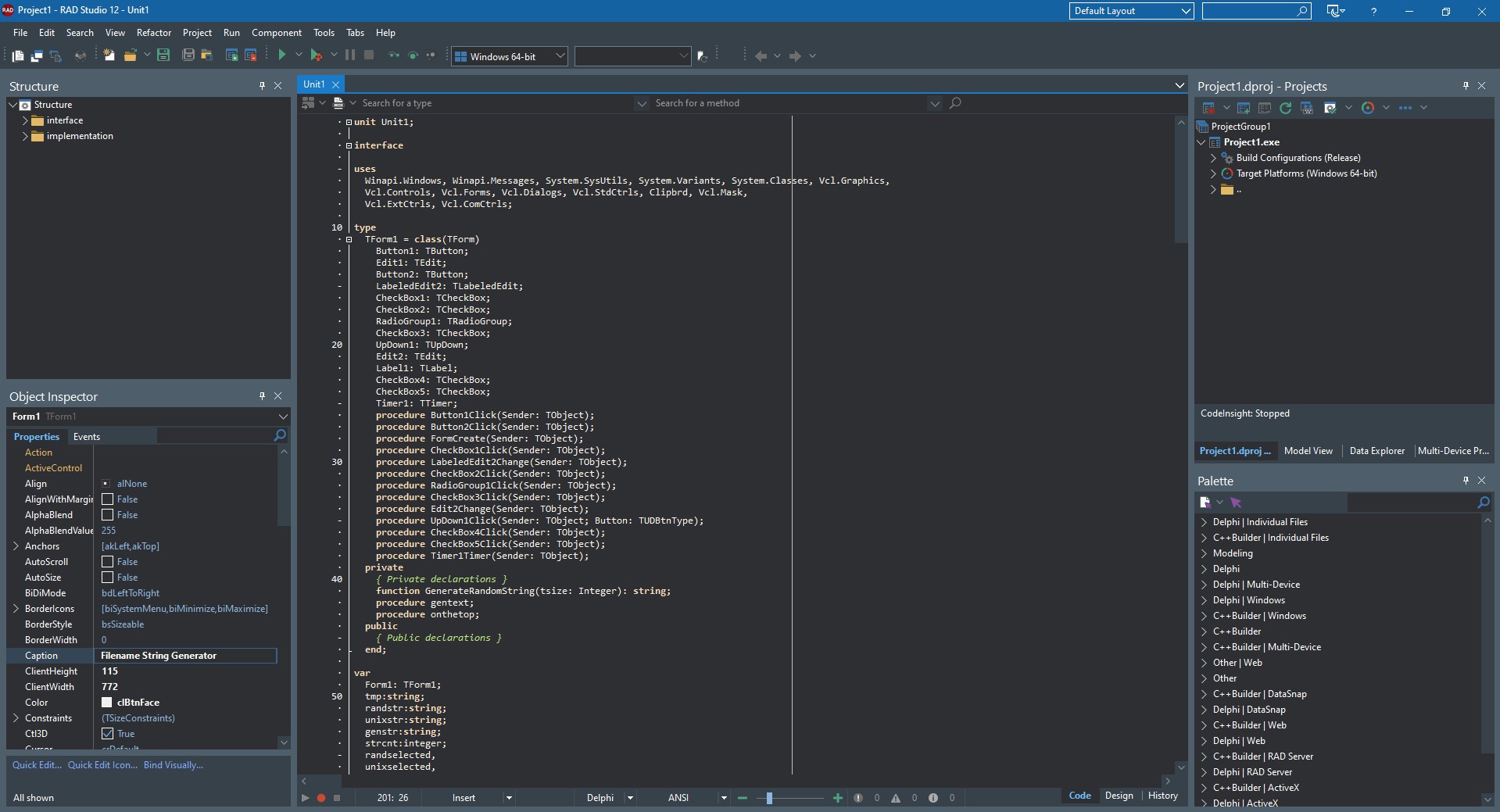Toggle the AutoScroll property checkbox
1500x812 pixels.
(108, 562)
